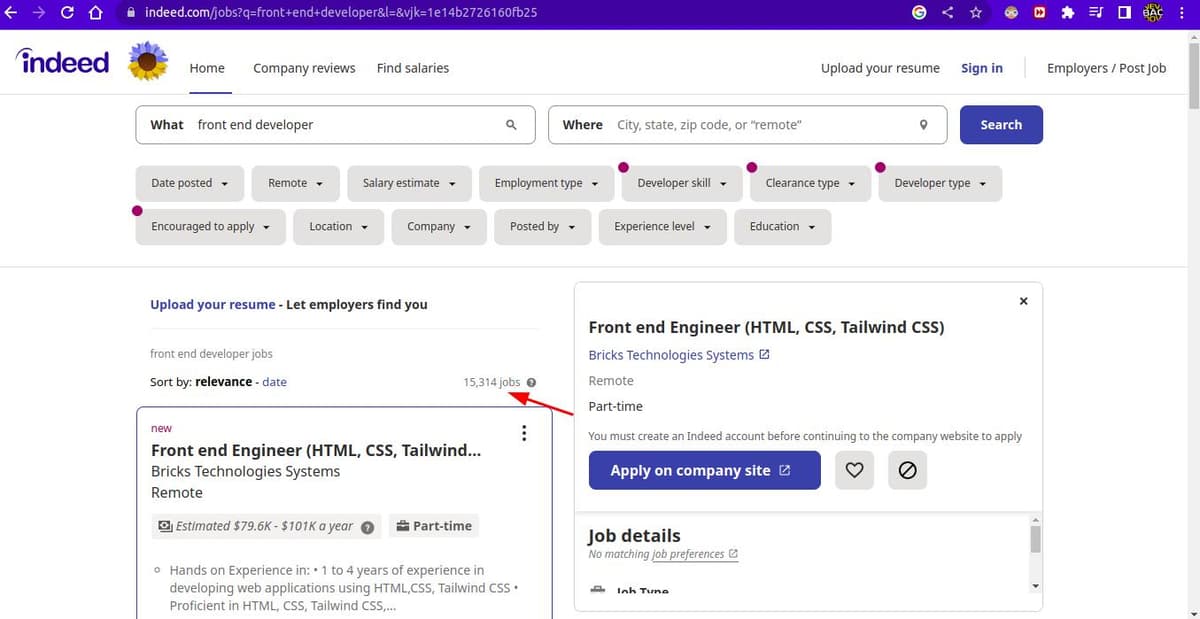The width and height of the screenshot is (1200, 619).
Task: Close the job details panel
Action: click(1023, 301)
